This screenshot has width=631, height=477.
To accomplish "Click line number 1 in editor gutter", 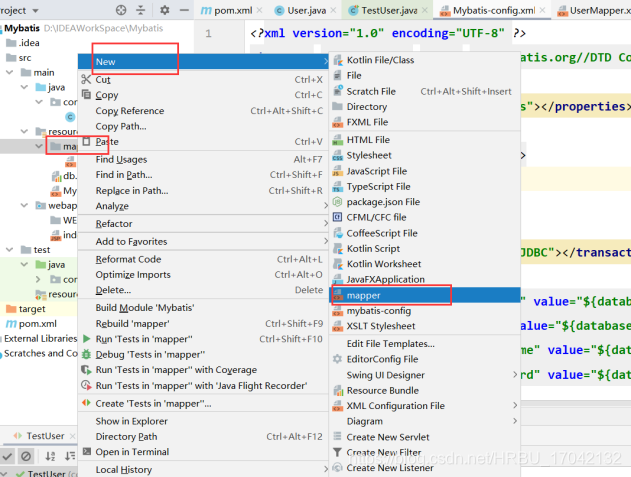I will point(208,33).
